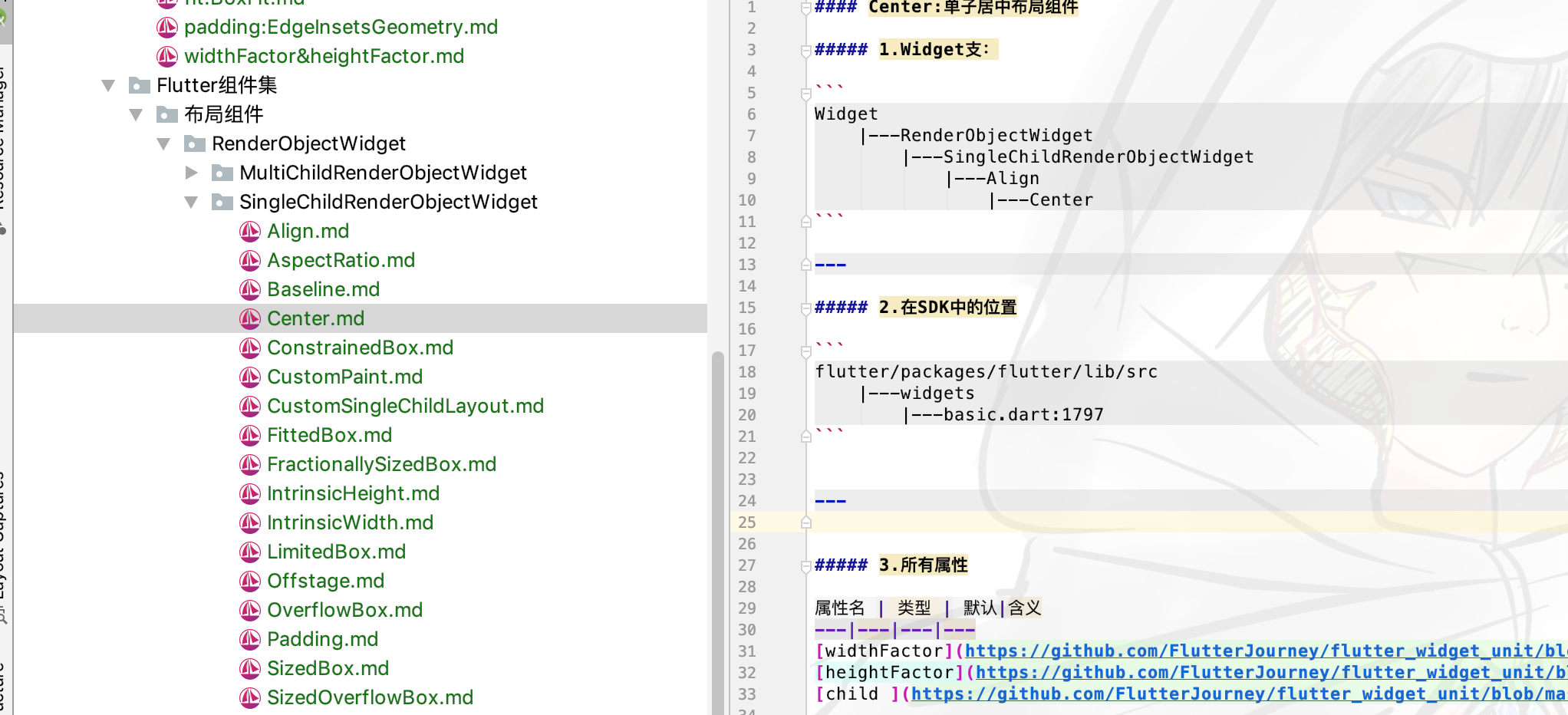
Task: Click the file icon of FractionallySizedBox.md
Action: click(250, 464)
